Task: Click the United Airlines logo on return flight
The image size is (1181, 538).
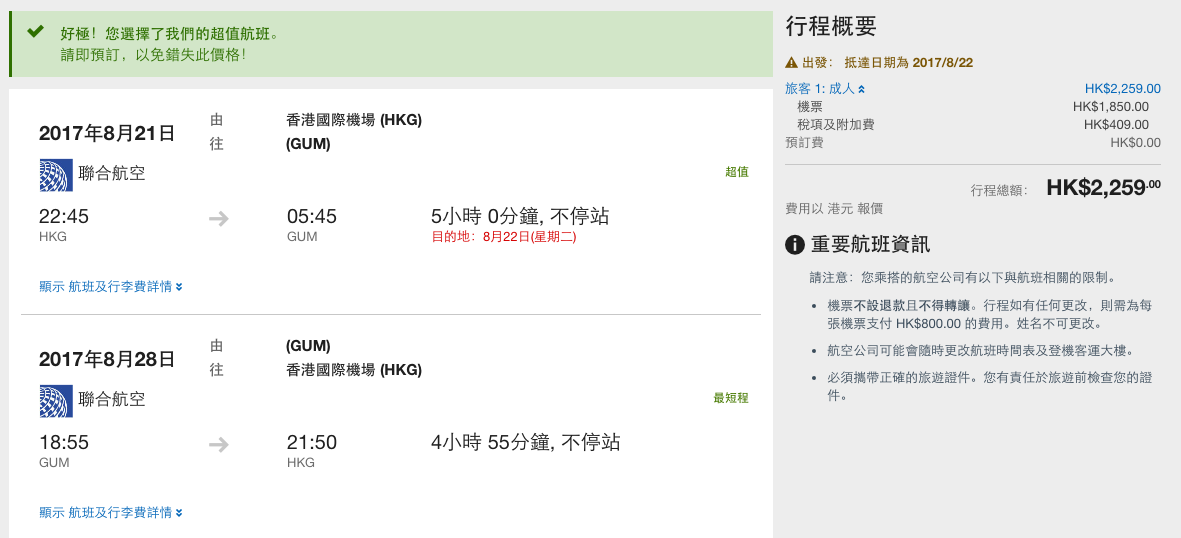Action: tap(56, 401)
